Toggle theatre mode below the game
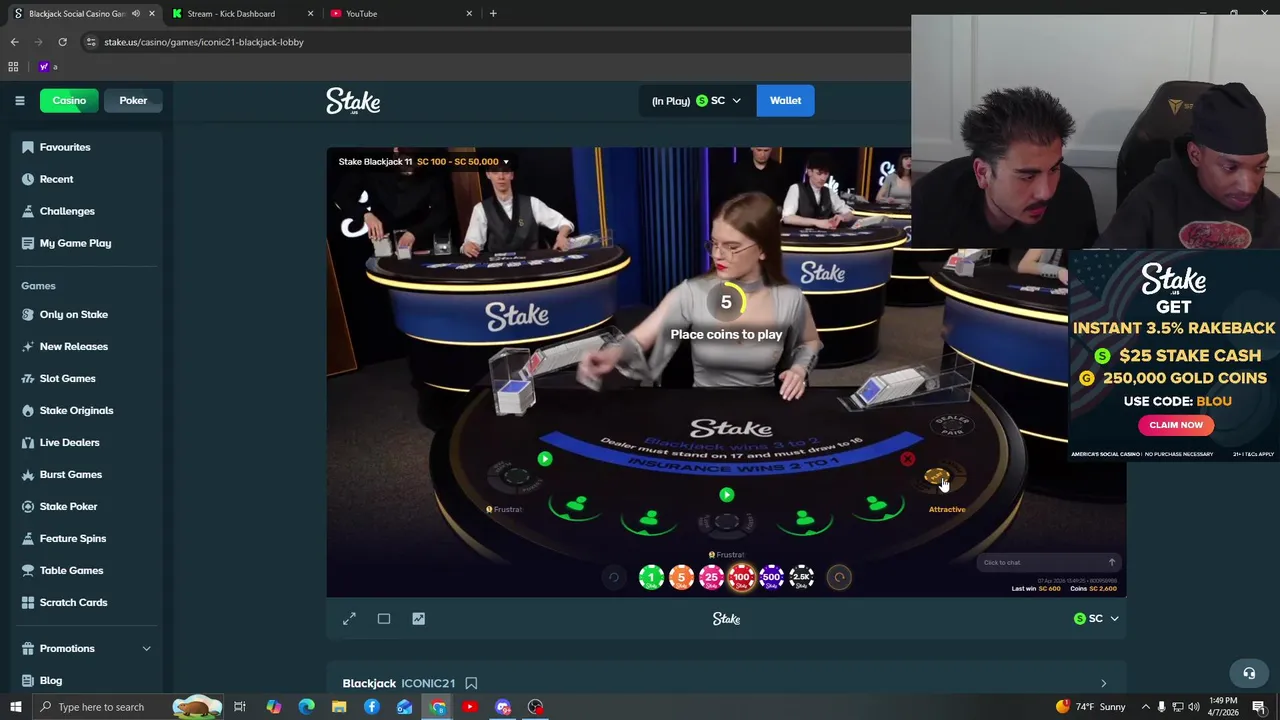This screenshot has width=1280, height=720. 384,619
